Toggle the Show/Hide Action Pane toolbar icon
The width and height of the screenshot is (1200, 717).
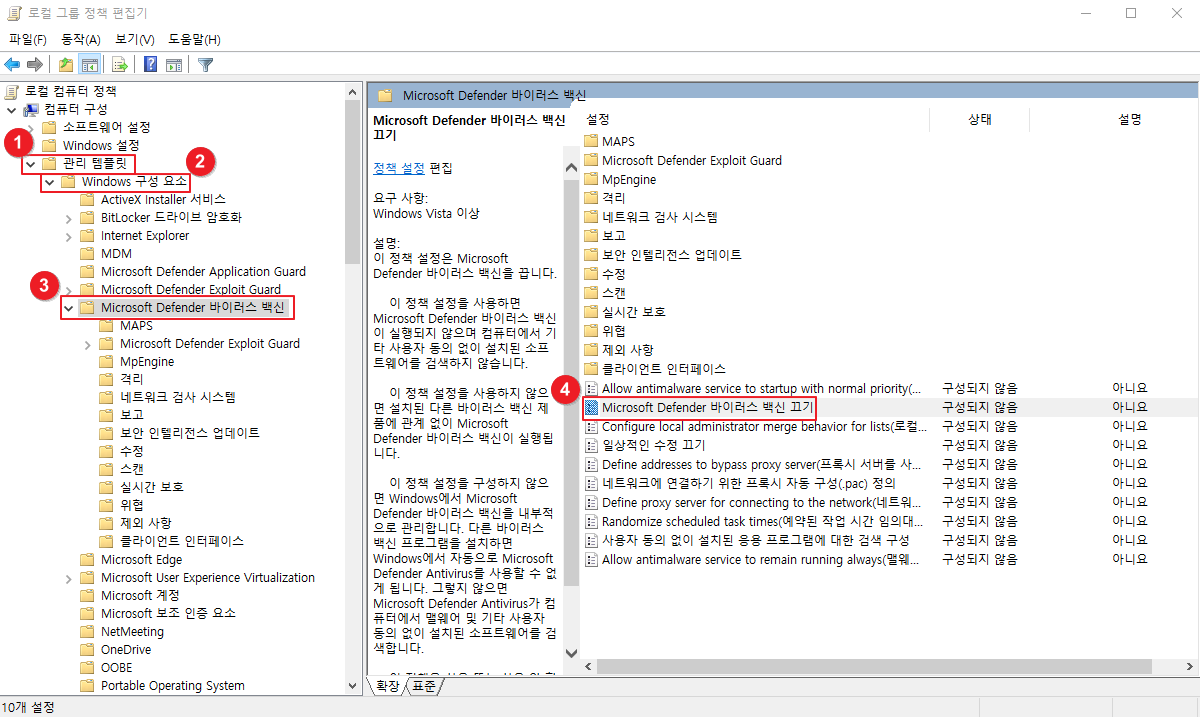pyautogui.click(x=174, y=64)
